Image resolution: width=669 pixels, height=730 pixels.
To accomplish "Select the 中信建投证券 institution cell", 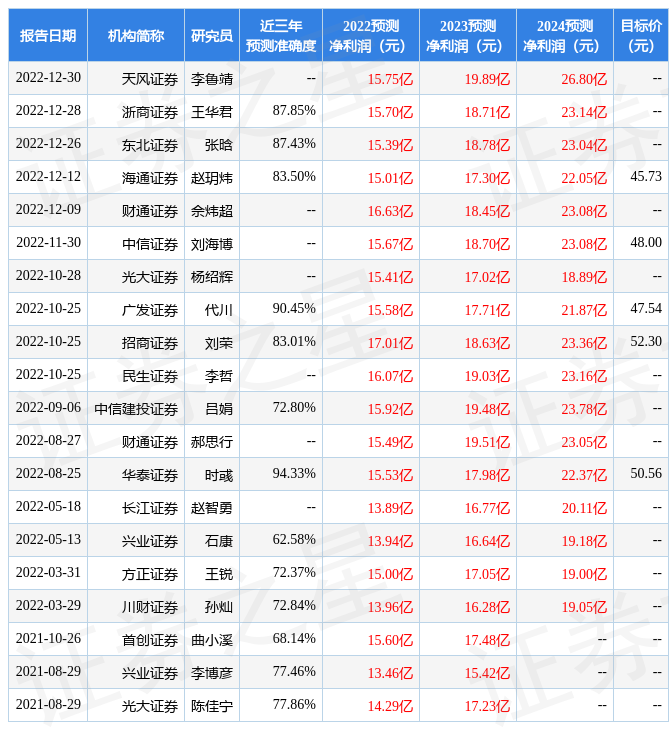I will pos(136,409).
